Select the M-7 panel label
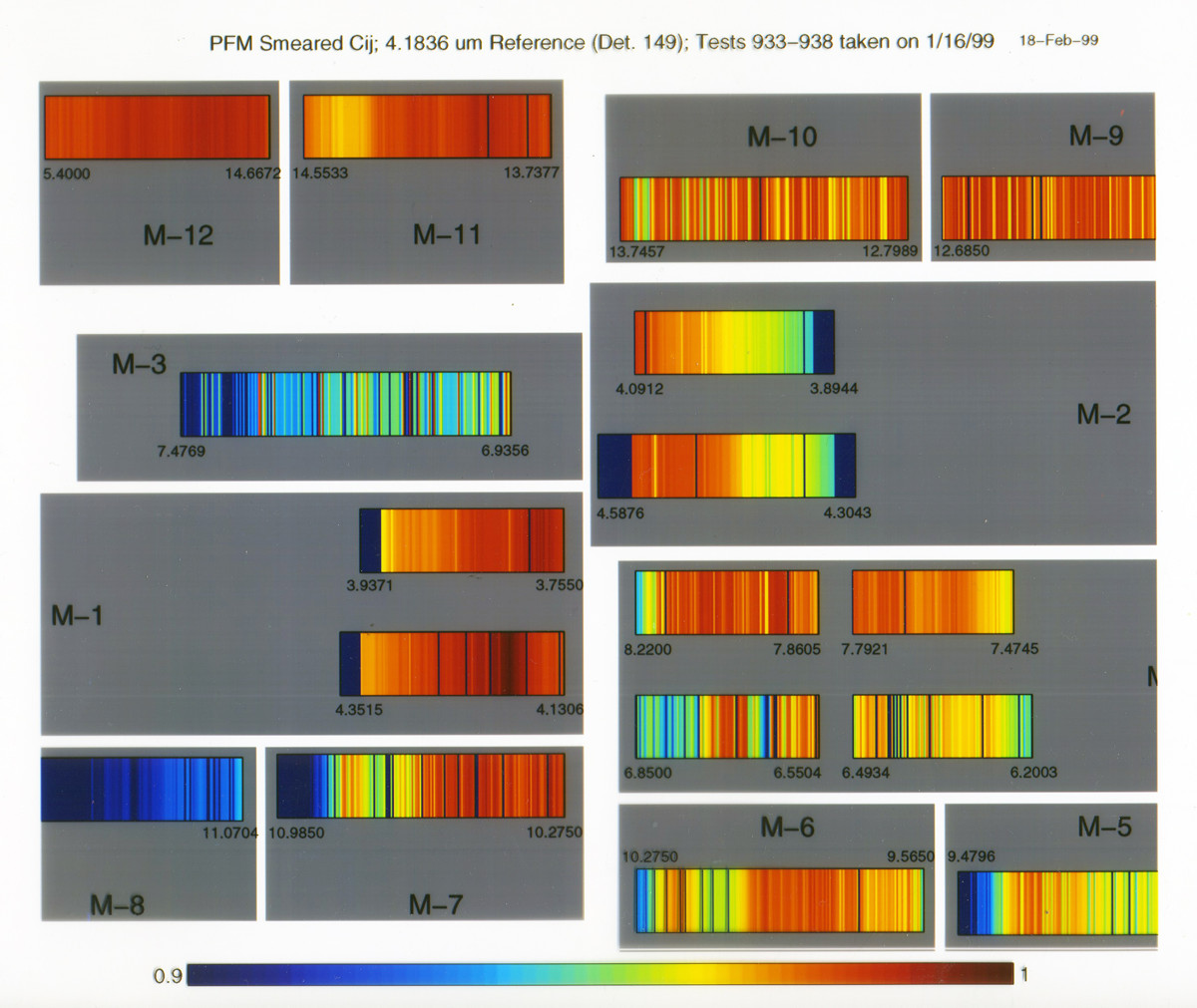 point(436,905)
